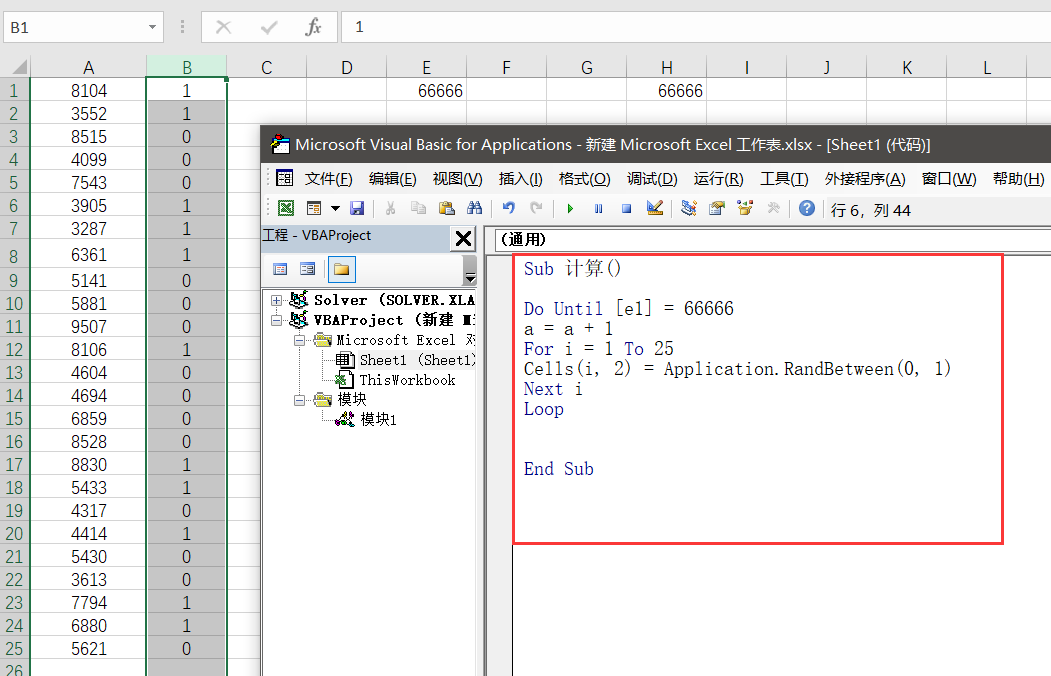
Task: Toggle Folders view in the project panel
Action: tap(341, 269)
